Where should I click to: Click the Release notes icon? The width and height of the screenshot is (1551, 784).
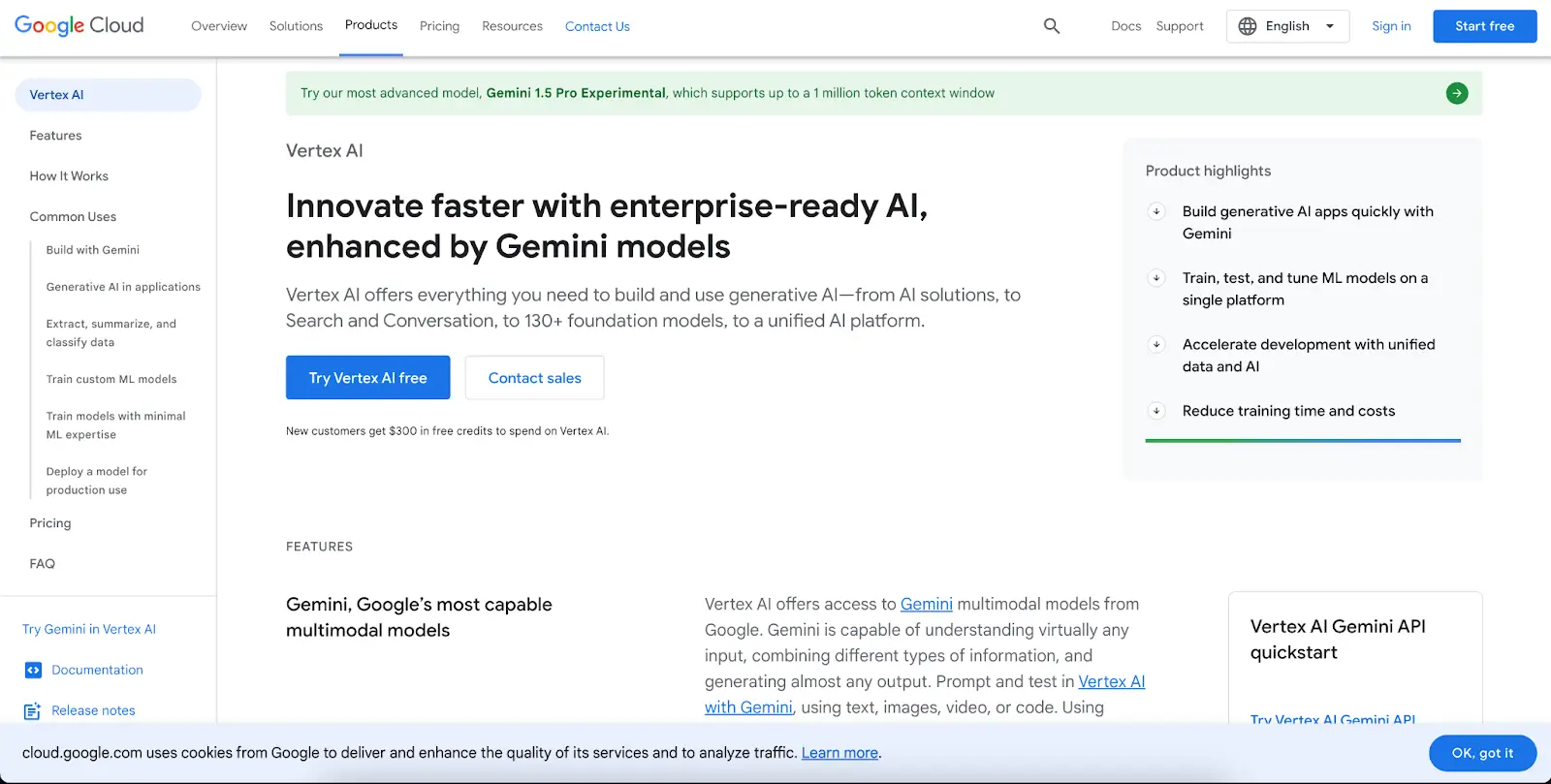(33, 710)
